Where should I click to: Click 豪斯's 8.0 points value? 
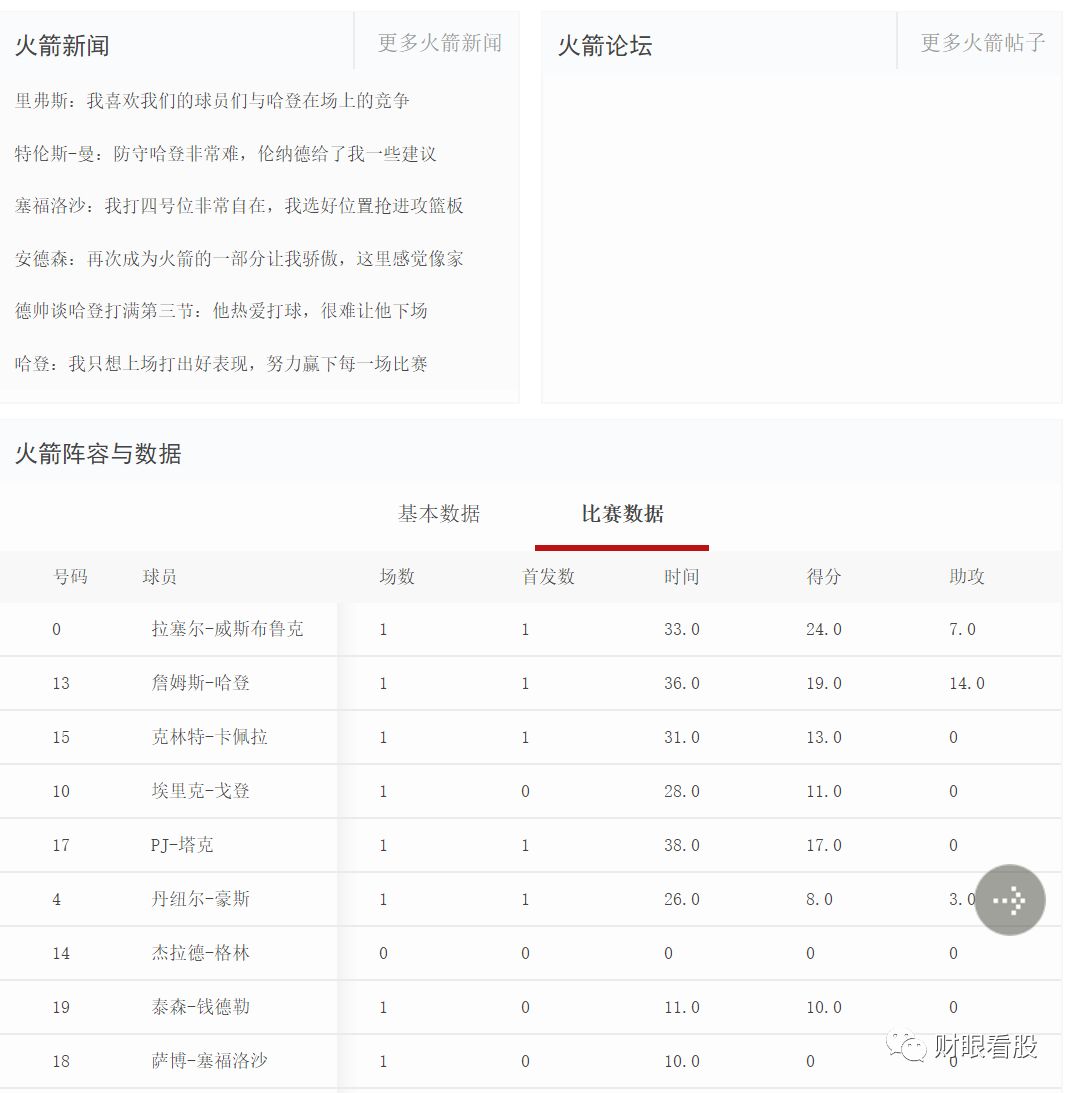(x=820, y=899)
